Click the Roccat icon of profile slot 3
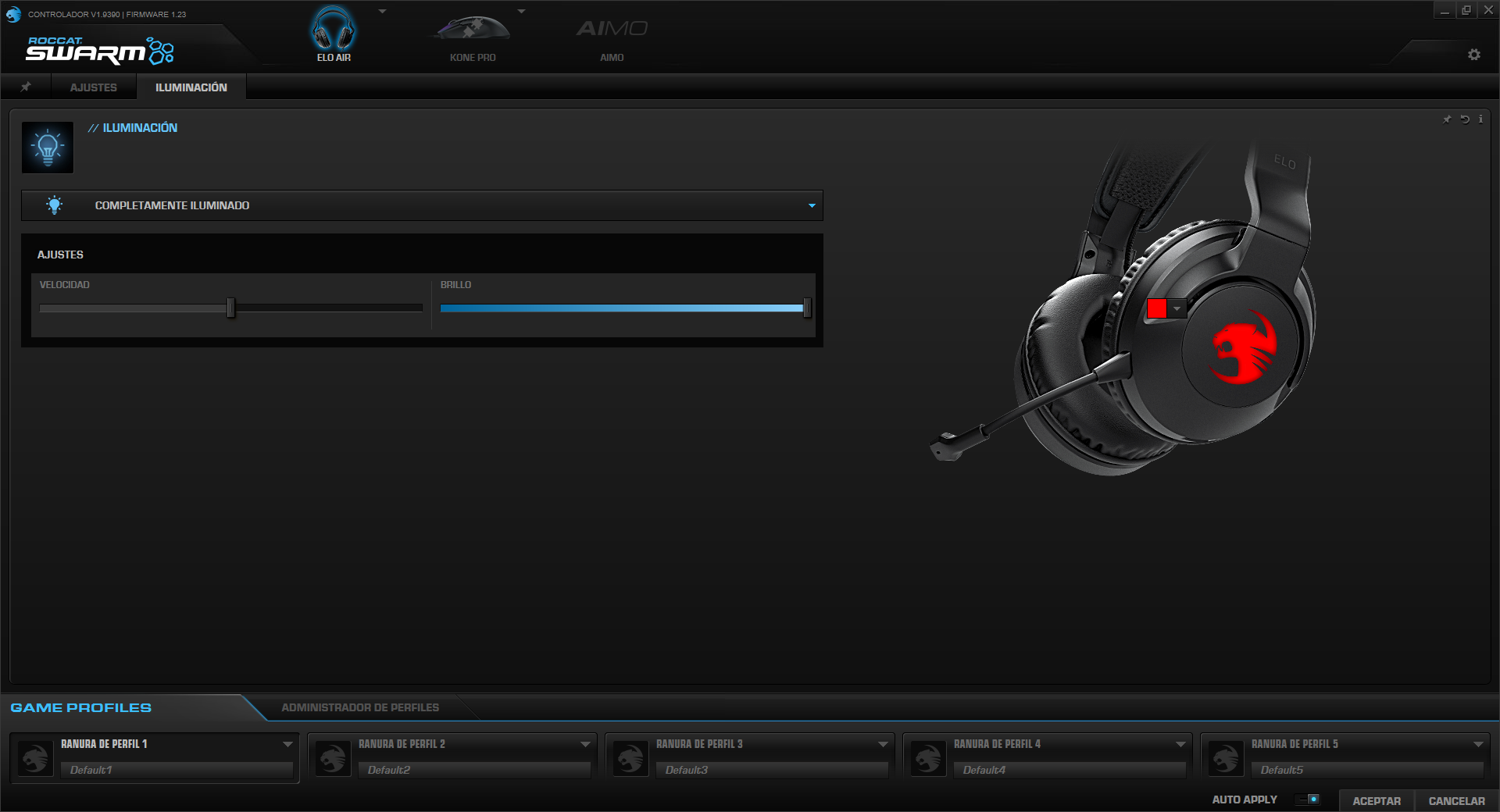The height and width of the screenshot is (812, 1500). tap(630, 758)
